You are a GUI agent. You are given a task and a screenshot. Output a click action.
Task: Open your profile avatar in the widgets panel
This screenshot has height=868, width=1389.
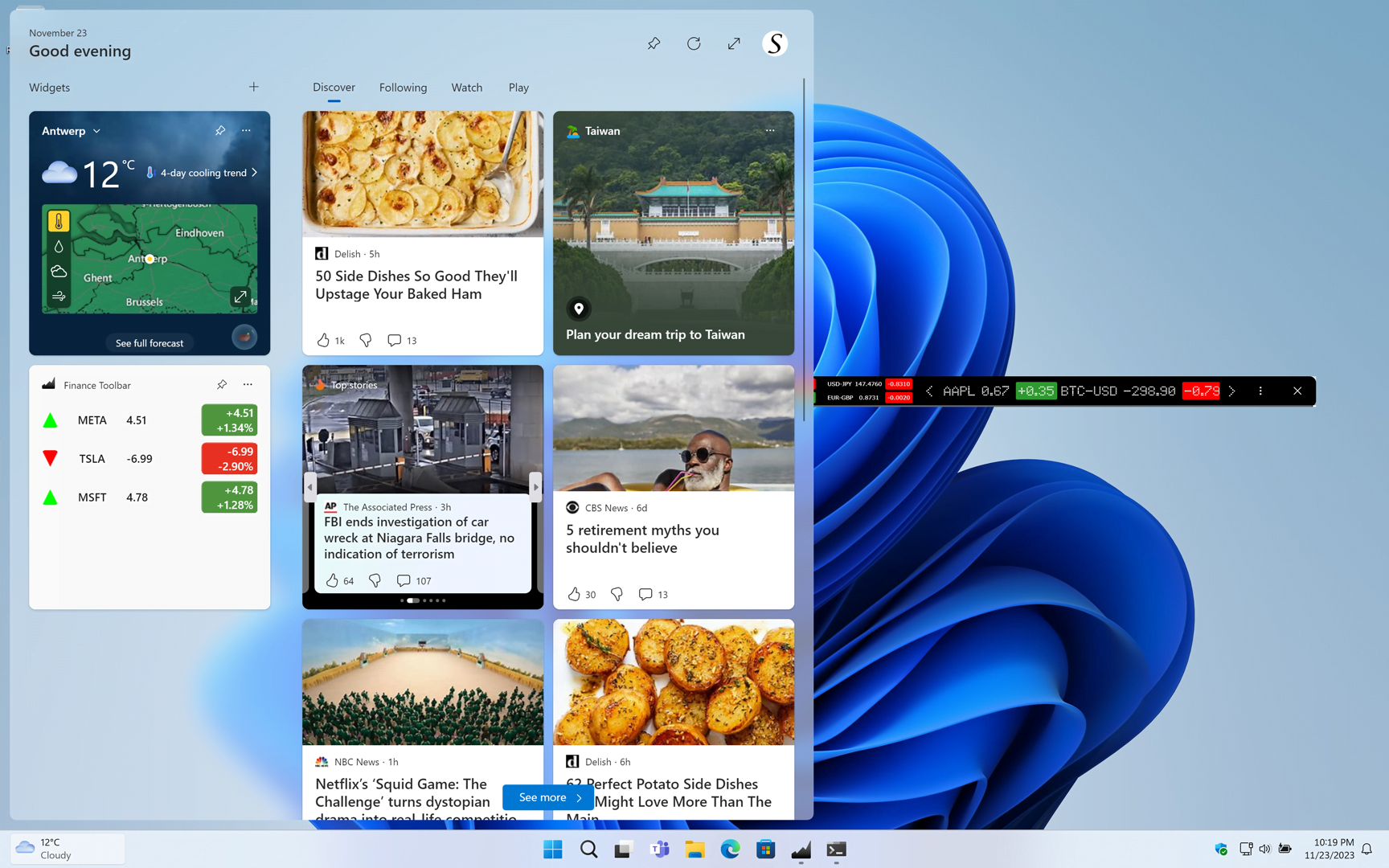(773, 43)
